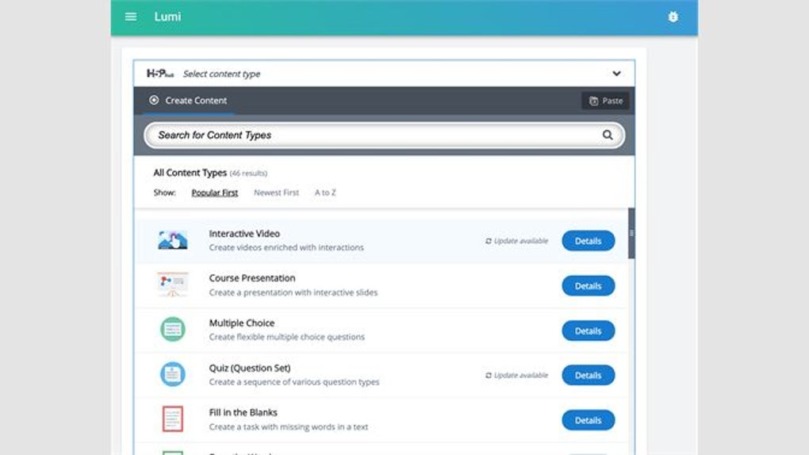
Task: Focus the Search for Content Types field
Action: [384, 135]
